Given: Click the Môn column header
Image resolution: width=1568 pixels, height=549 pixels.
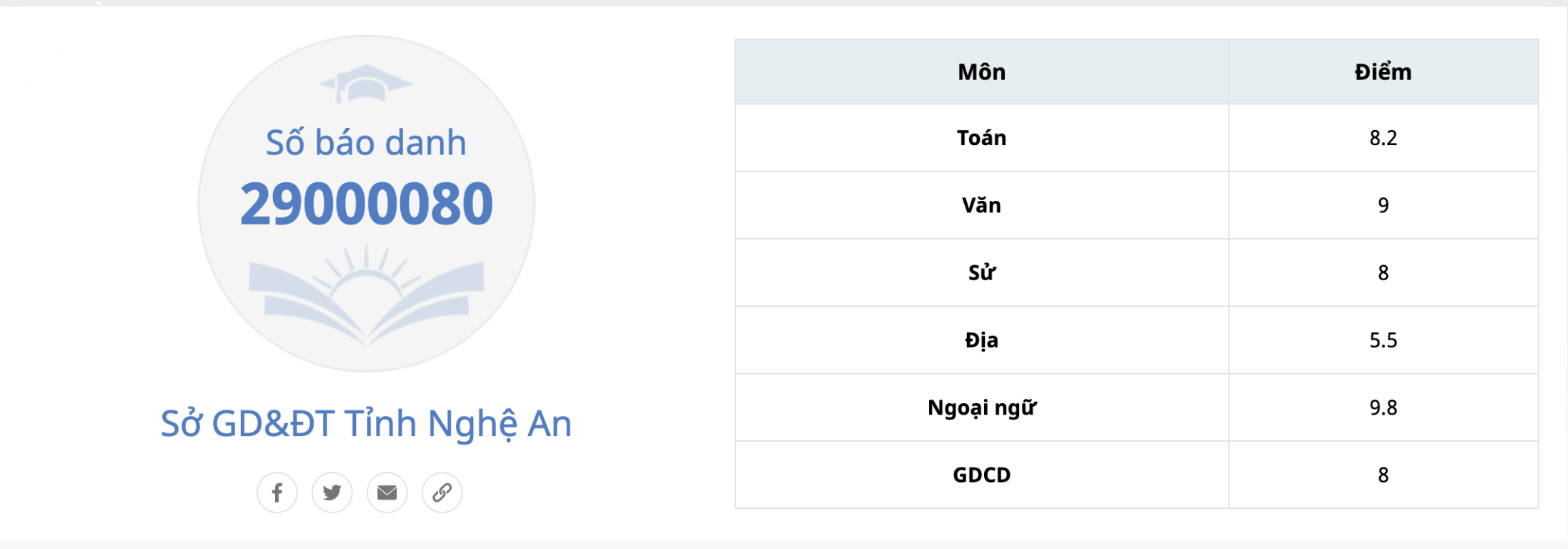Looking at the screenshot, I should coord(982,72).
